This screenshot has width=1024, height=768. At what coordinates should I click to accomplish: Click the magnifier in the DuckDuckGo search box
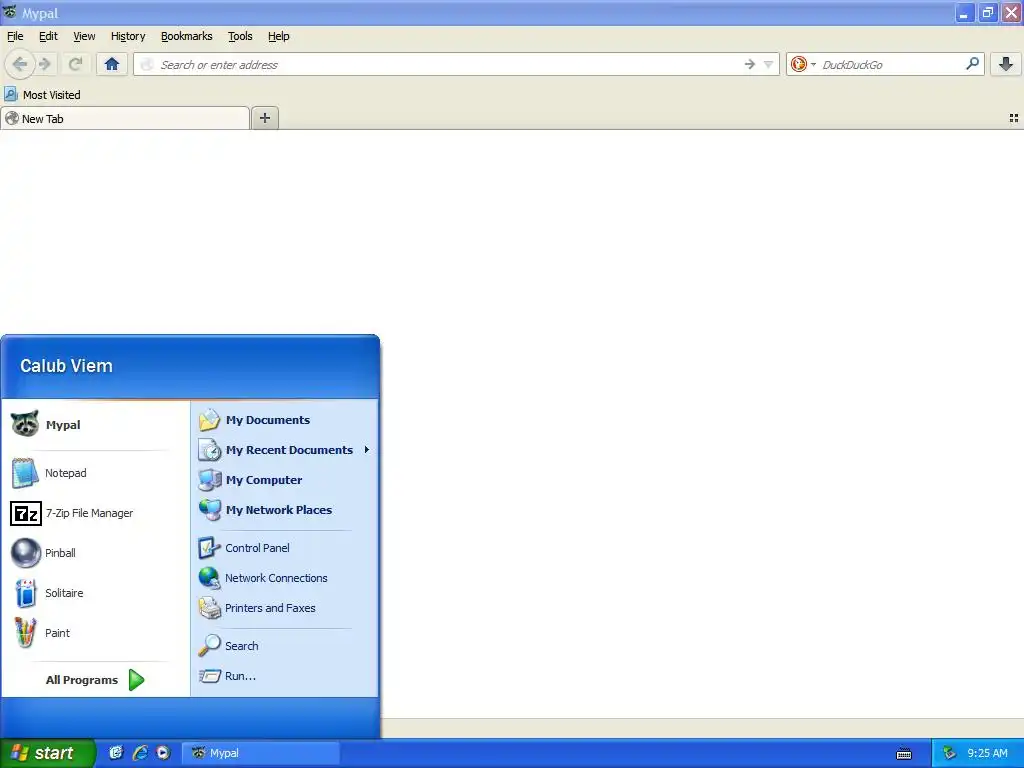[x=972, y=64]
